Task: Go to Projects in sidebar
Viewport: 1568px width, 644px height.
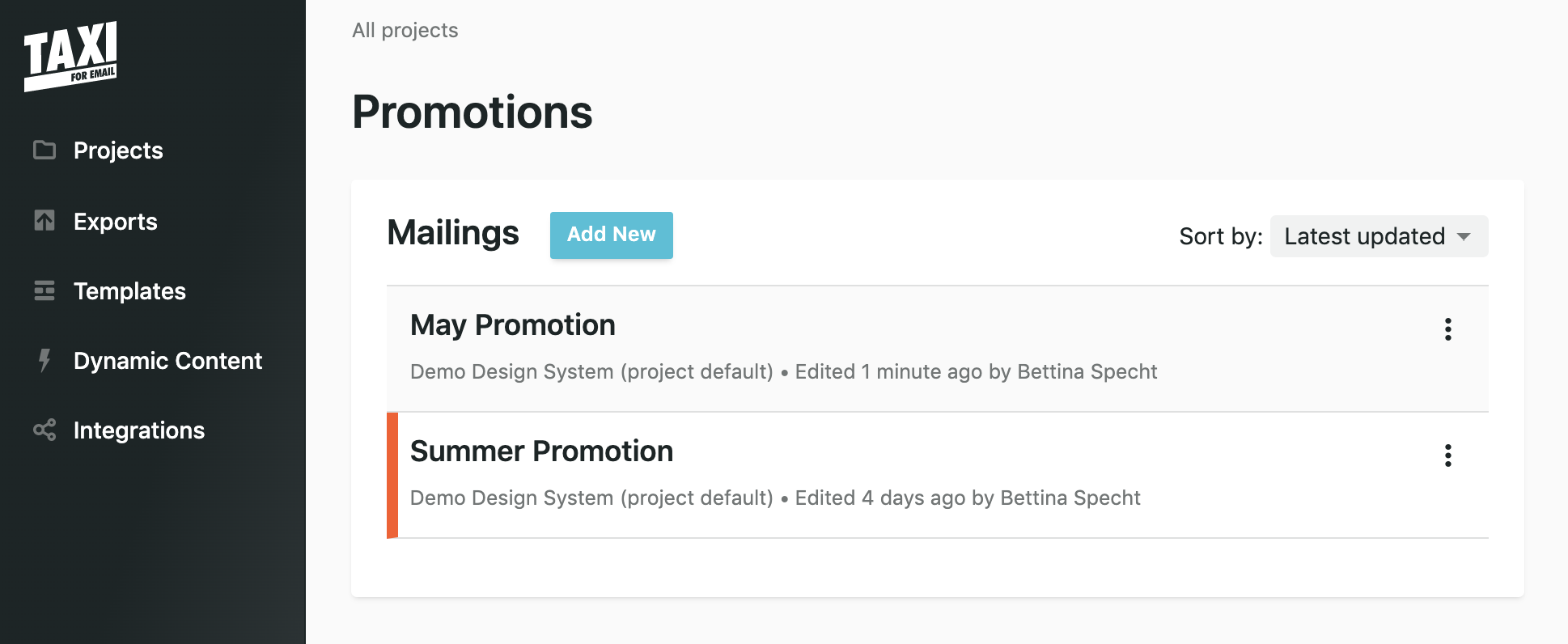Action: (118, 150)
